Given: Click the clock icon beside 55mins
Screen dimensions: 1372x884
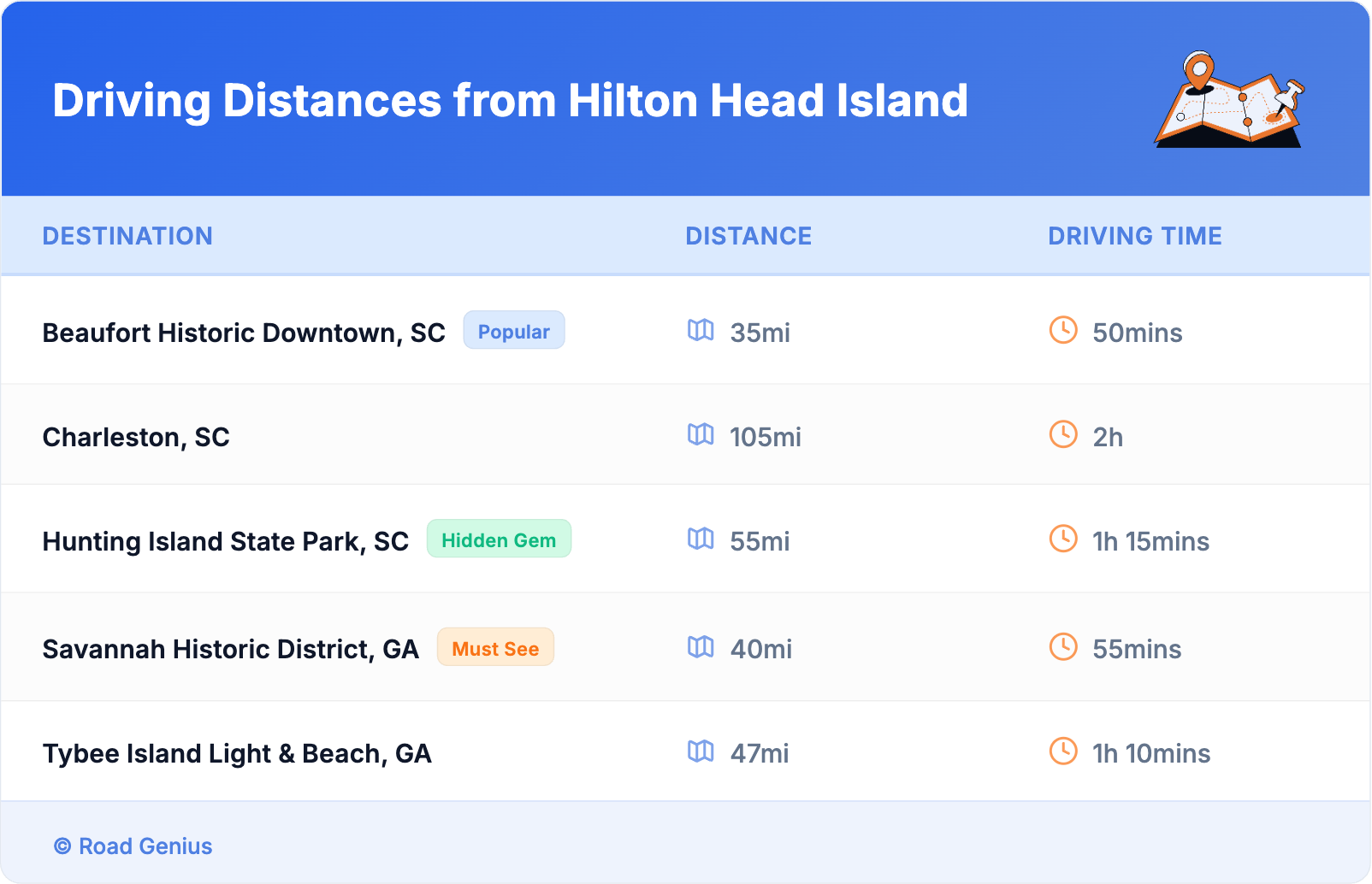Looking at the screenshot, I should tap(1063, 647).
